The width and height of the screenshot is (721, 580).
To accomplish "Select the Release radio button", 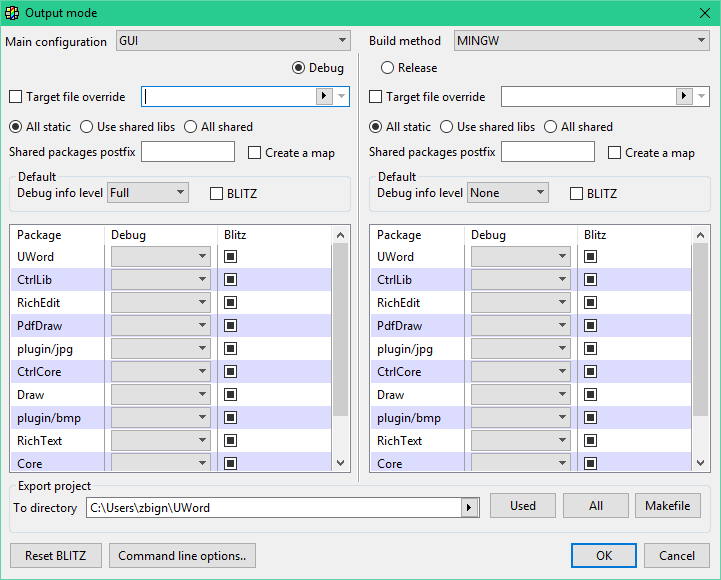I will point(388,68).
